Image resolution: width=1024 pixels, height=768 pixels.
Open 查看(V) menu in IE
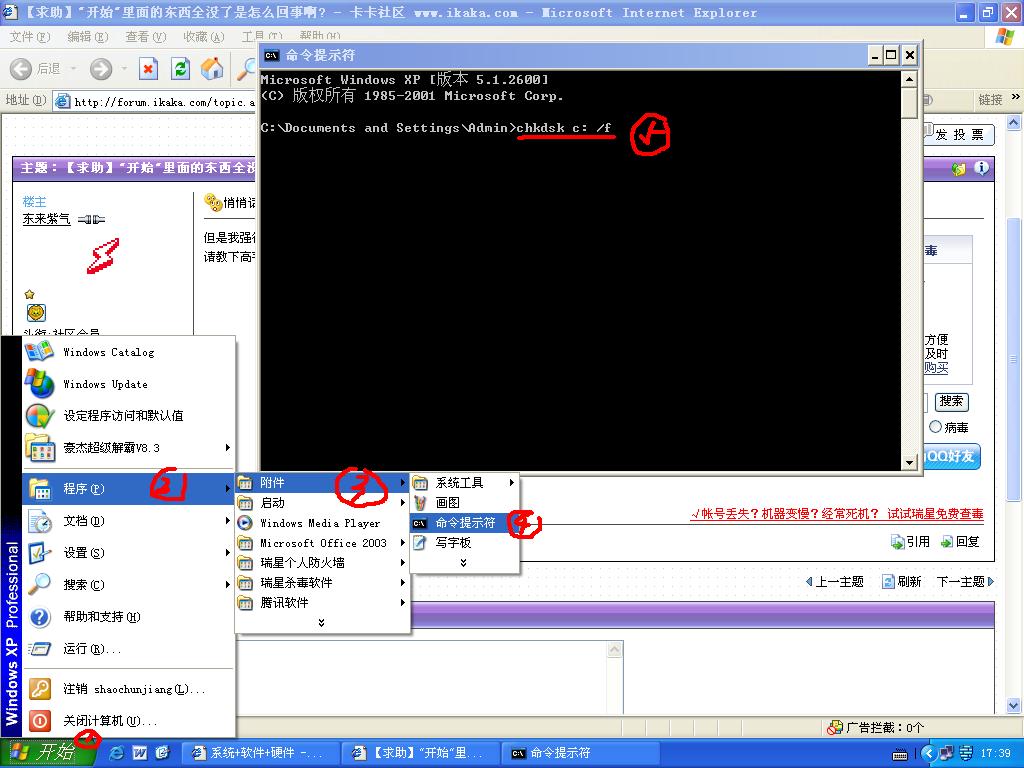(146, 37)
